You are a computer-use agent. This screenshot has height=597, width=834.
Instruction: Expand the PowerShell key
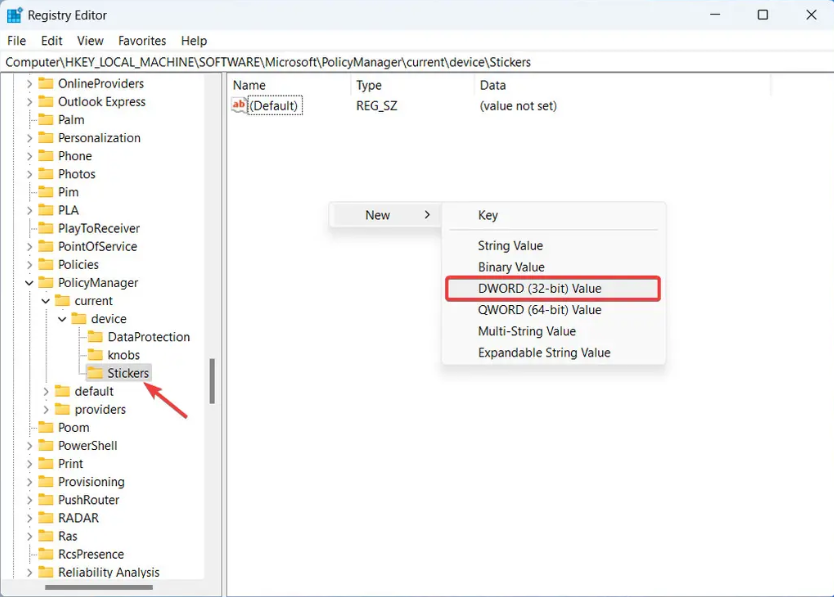click(x=29, y=446)
